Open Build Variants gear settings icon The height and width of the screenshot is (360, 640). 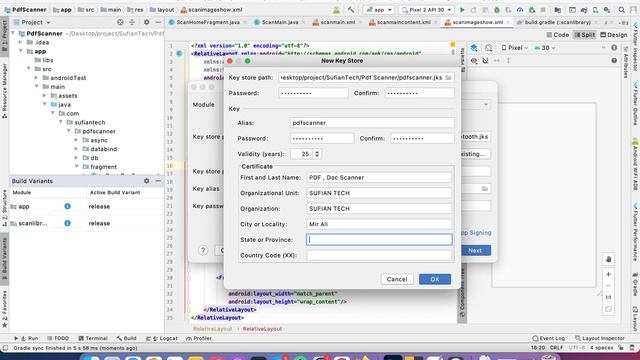pos(146,181)
